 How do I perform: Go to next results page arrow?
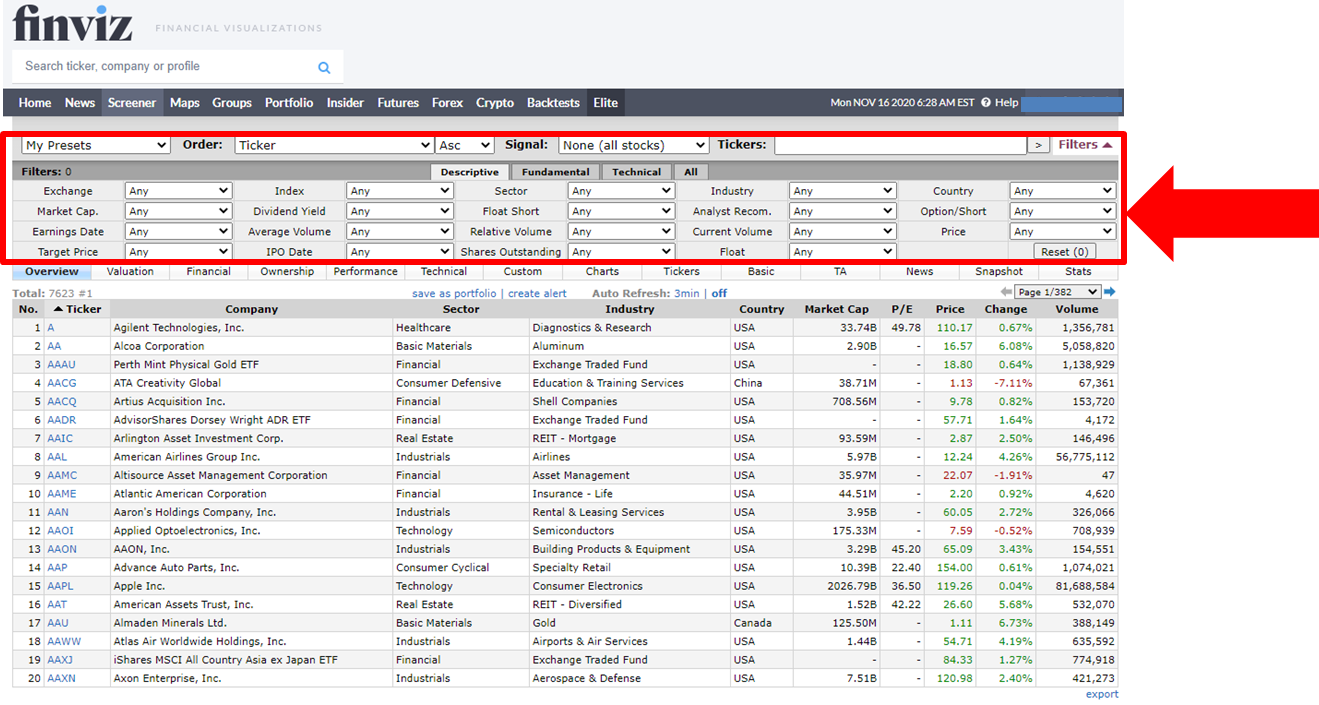[1110, 292]
